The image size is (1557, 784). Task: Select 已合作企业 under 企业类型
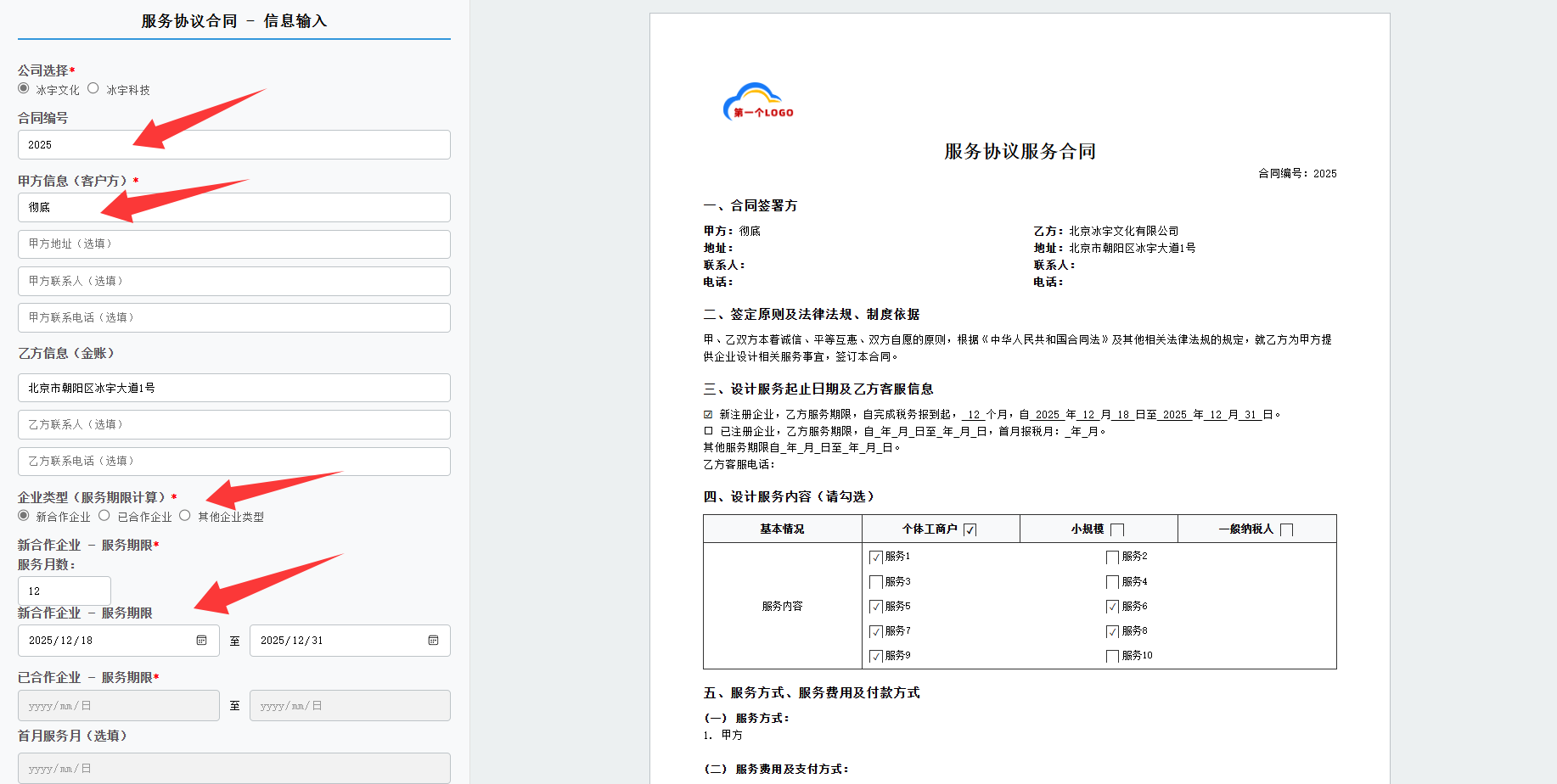coord(104,515)
